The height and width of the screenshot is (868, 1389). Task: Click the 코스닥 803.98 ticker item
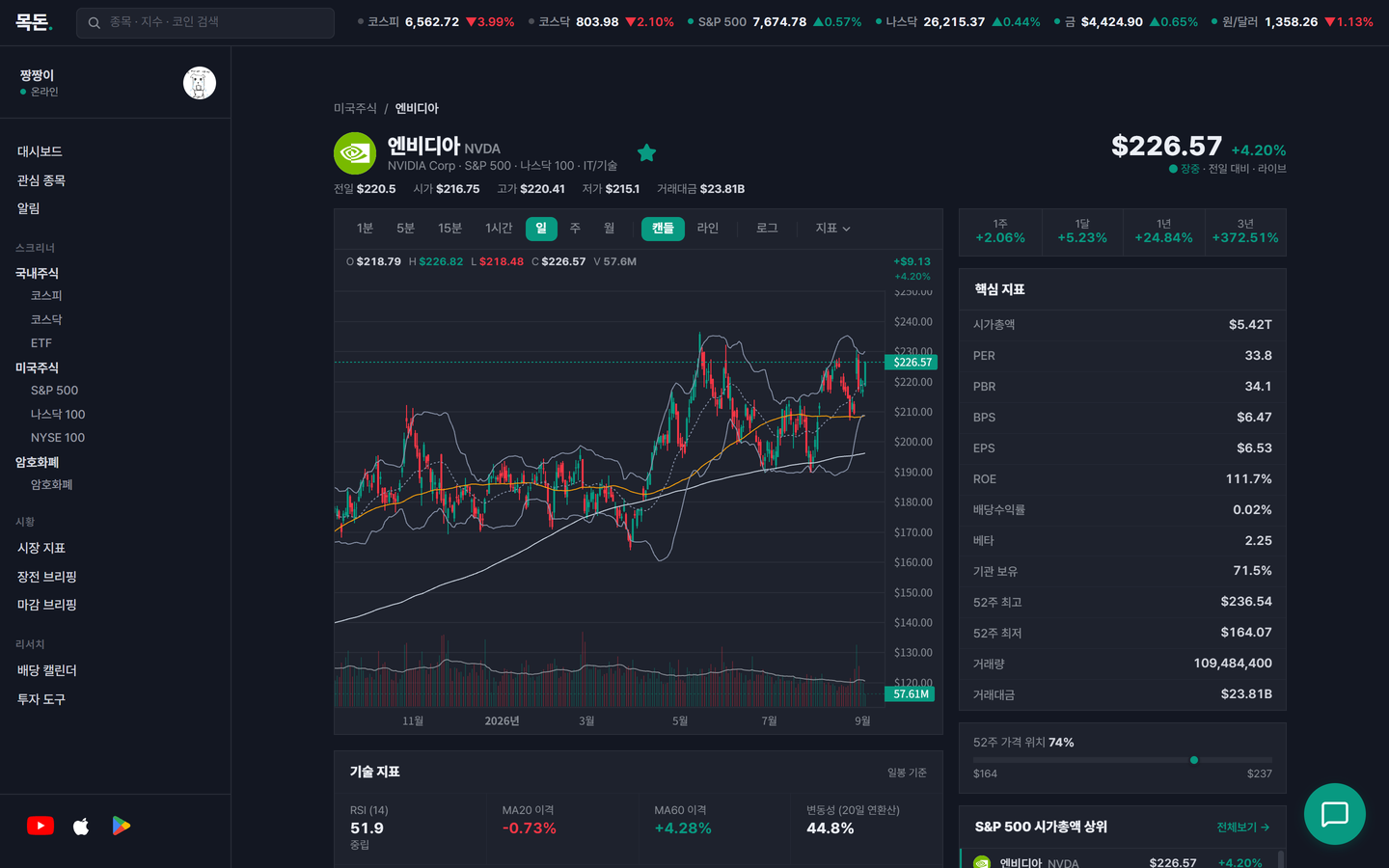(601, 22)
